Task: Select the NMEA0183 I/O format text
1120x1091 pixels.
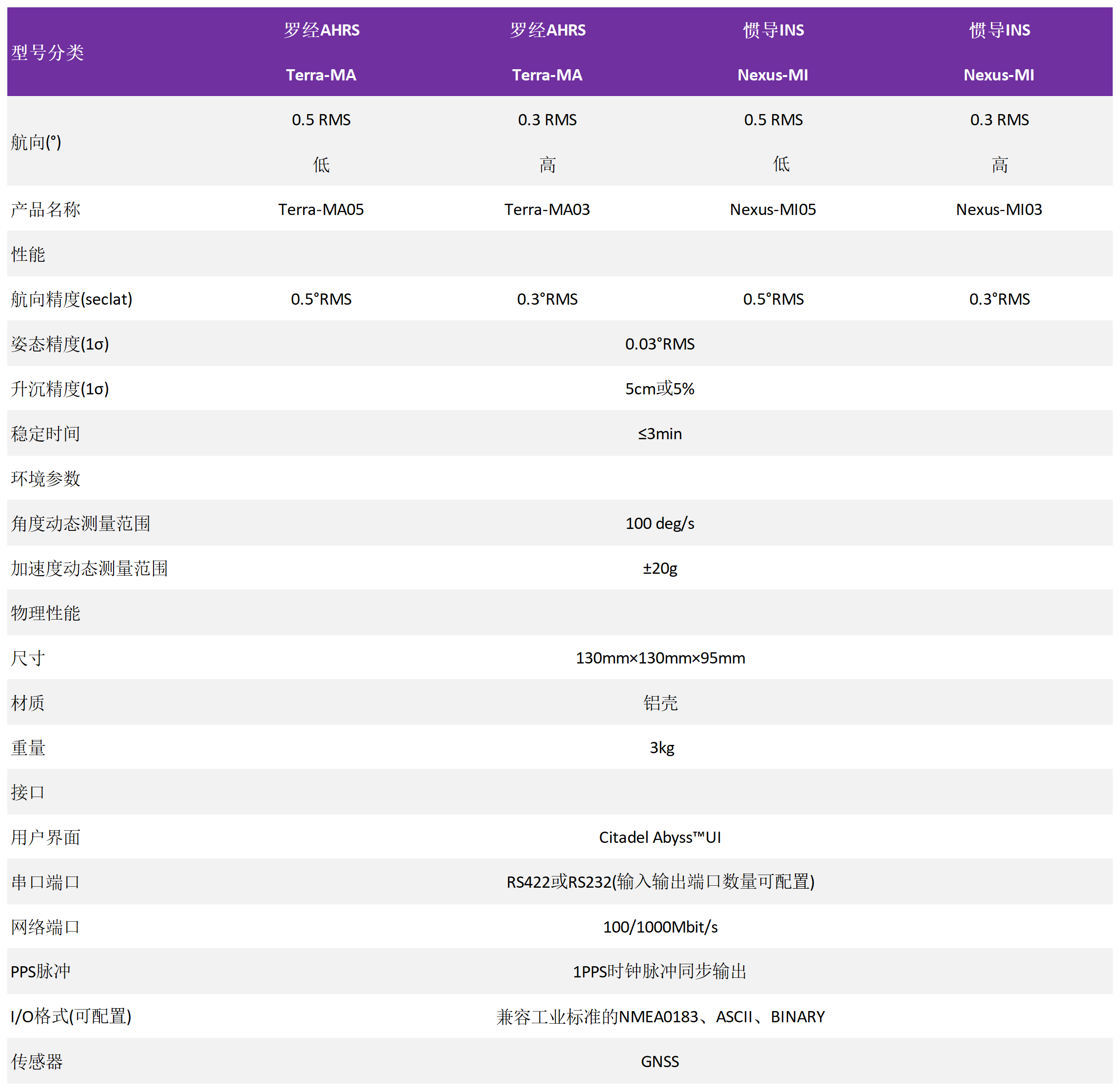Action: 659,1016
